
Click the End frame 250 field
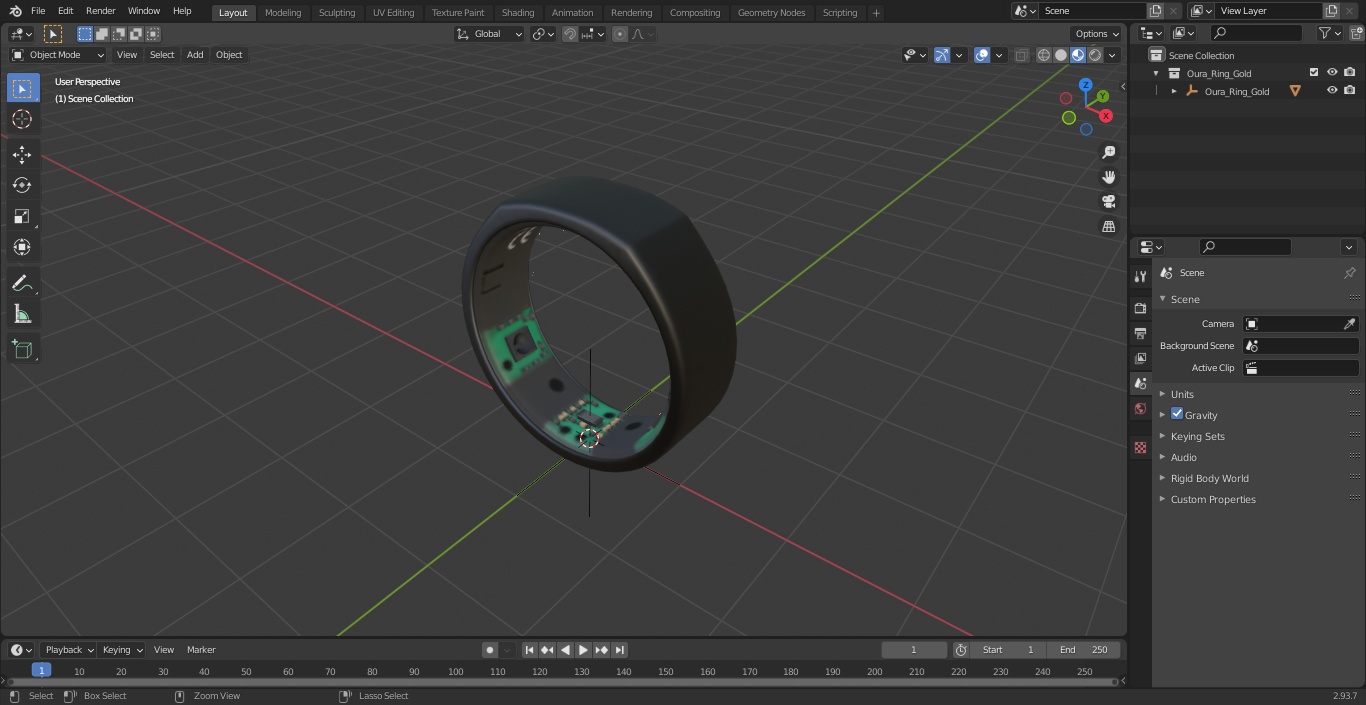click(x=1083, y=650)
